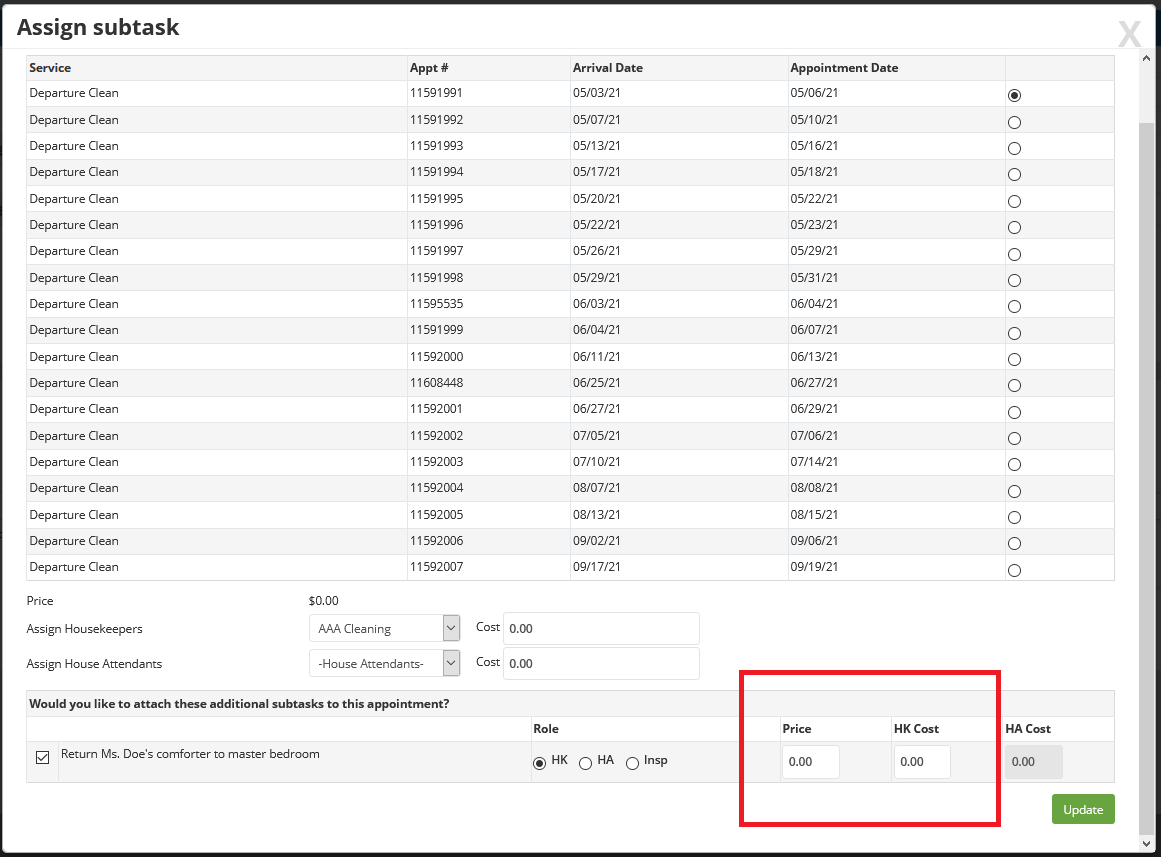This screenshot has width=1161, height=857.
Task: Select the radio button for appointment 11592007
Action: 1014,569
